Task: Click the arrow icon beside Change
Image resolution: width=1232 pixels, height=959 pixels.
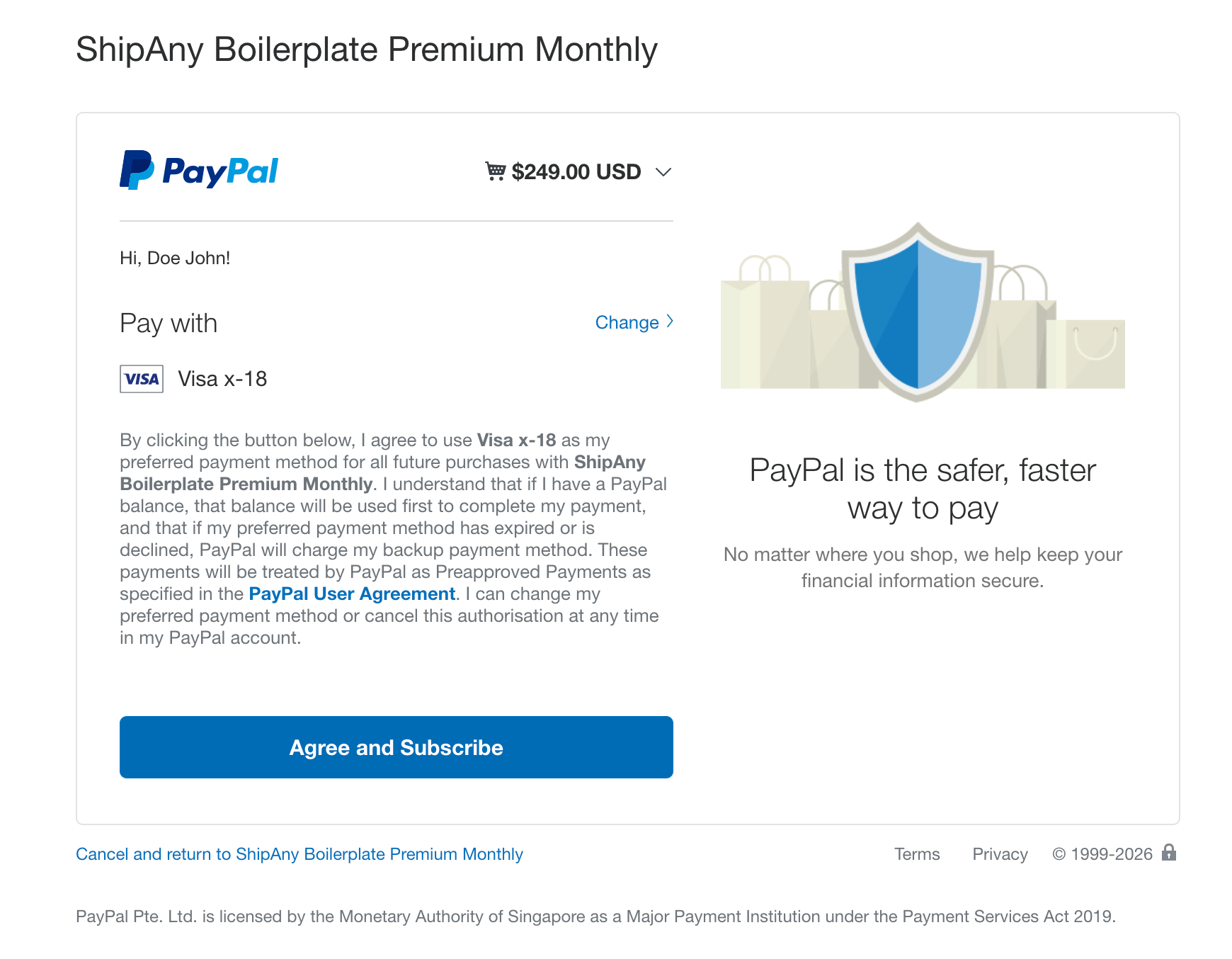Action: (670, 322)
